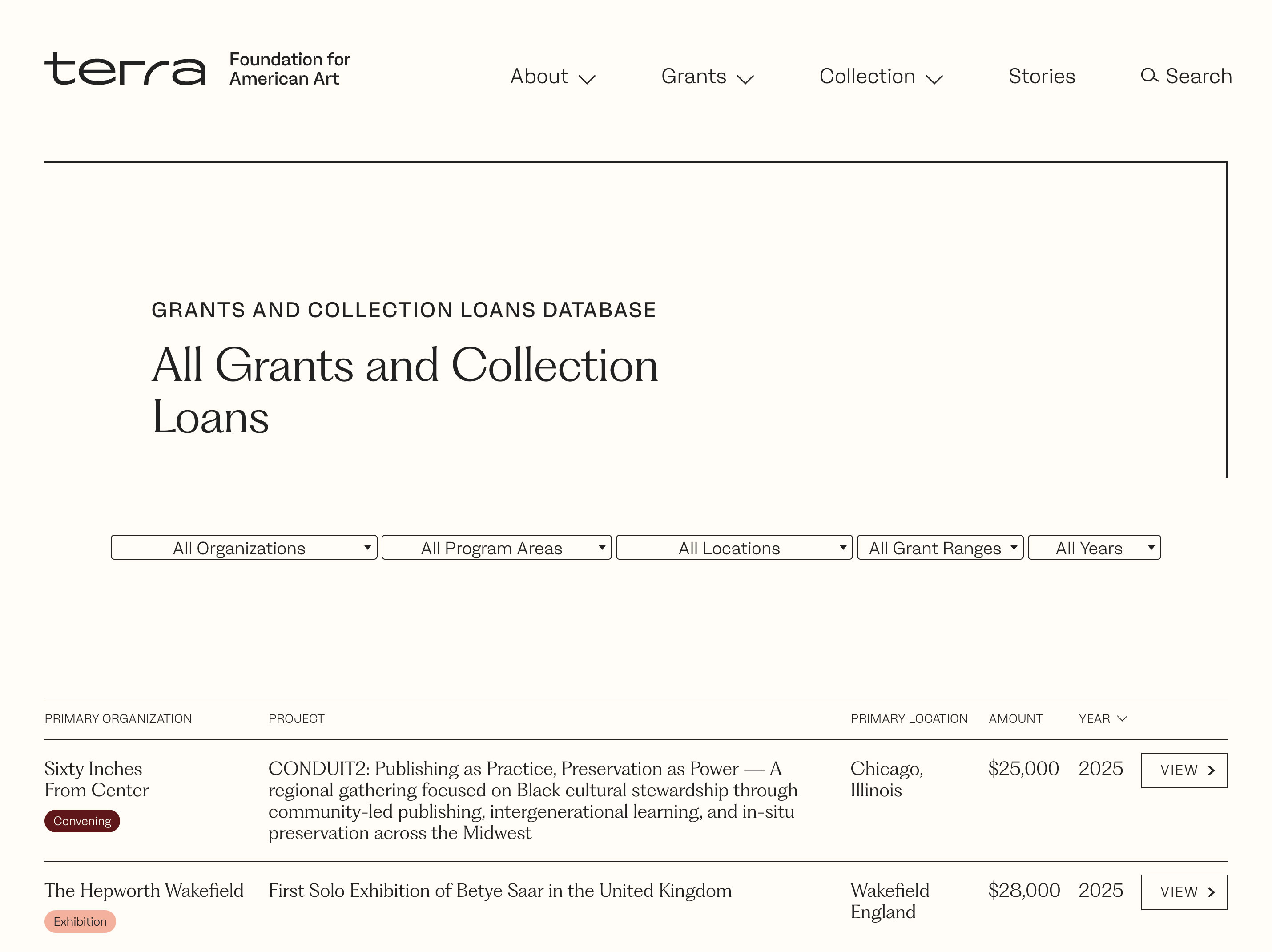Open the Stories menu item
Image resolution: width=1272 pixels, height=952 pixels.
(1042, 76)
